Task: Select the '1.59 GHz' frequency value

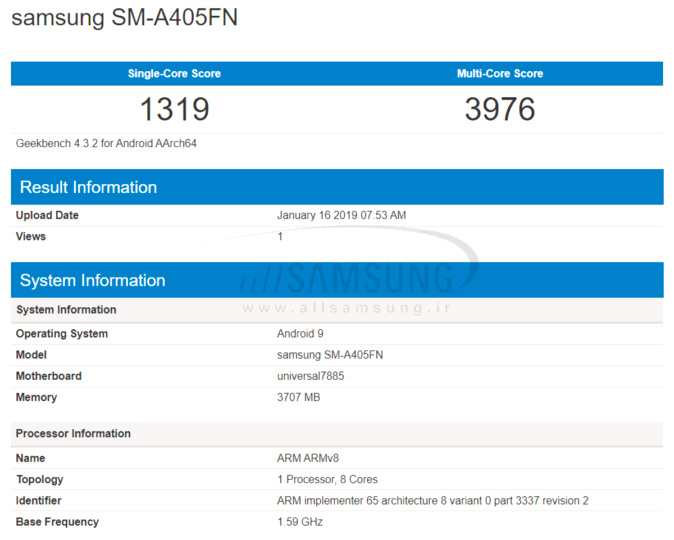Action: [300, 522]
